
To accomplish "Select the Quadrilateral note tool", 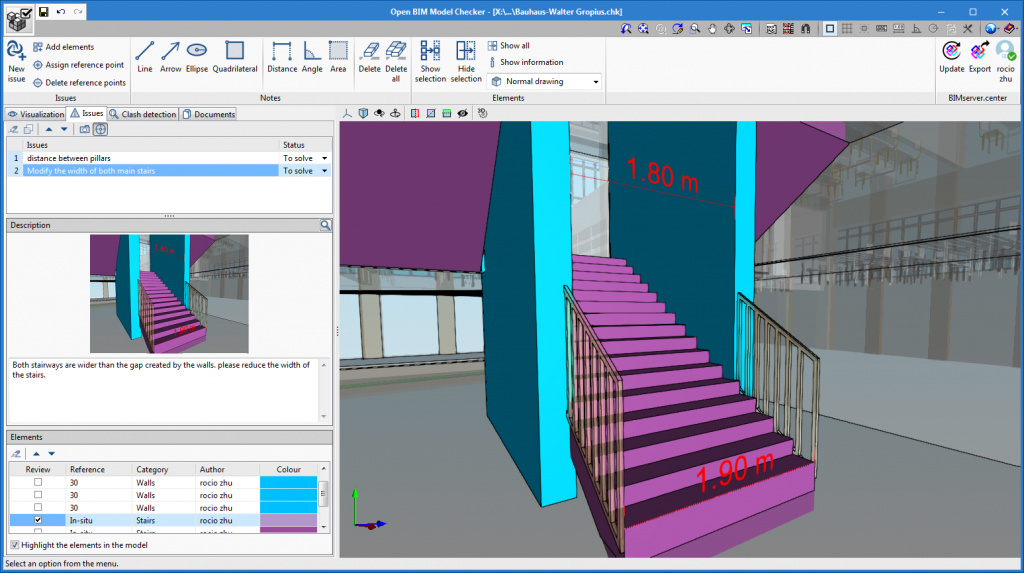I will coord(234,57).
